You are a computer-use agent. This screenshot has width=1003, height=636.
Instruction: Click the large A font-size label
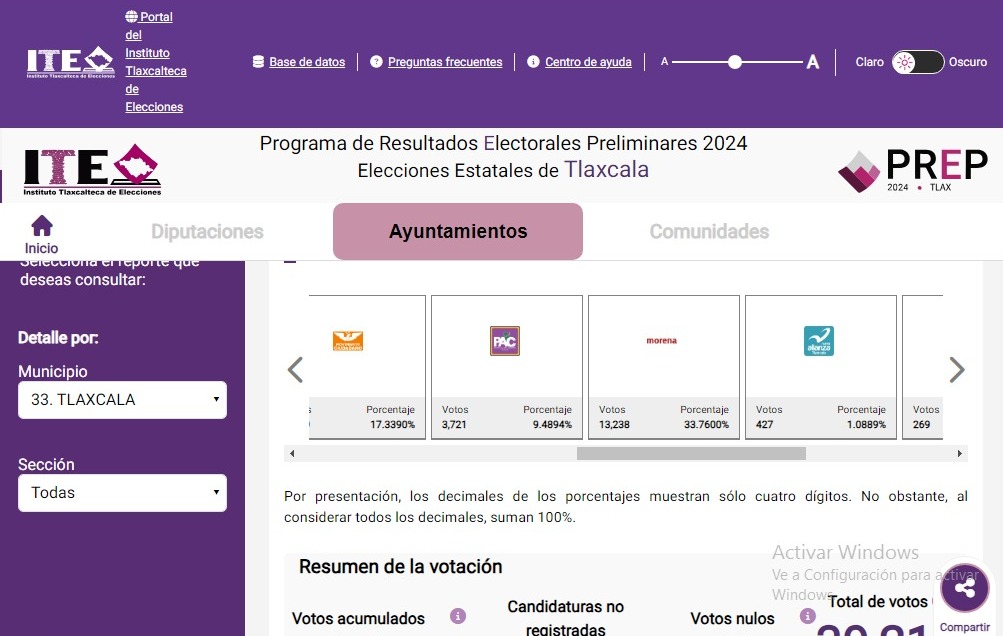(x=813, y=62)
